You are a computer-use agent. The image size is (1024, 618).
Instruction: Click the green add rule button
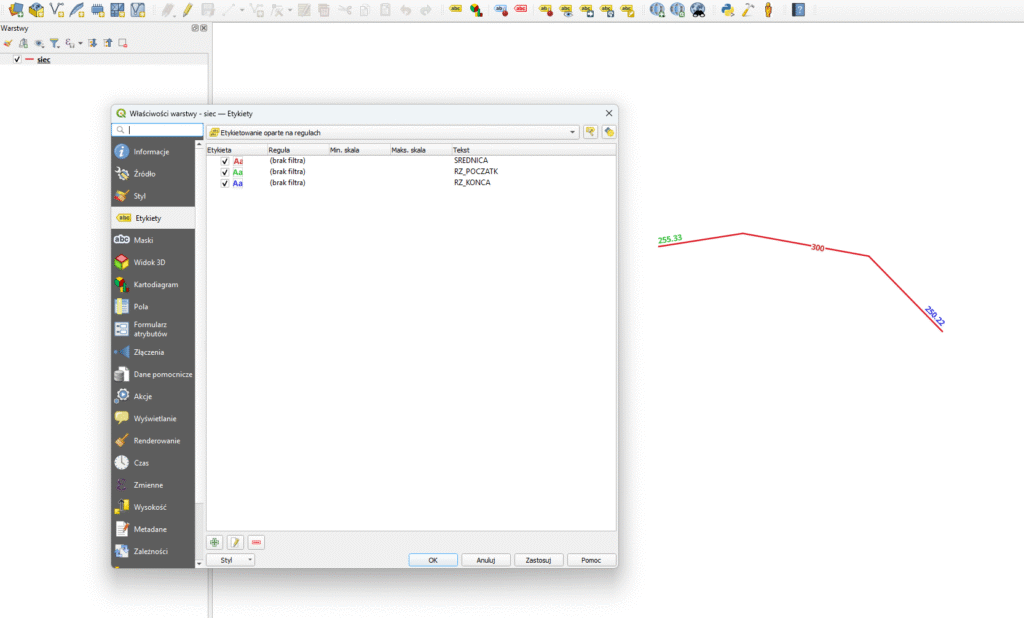[x=215, y=542]
